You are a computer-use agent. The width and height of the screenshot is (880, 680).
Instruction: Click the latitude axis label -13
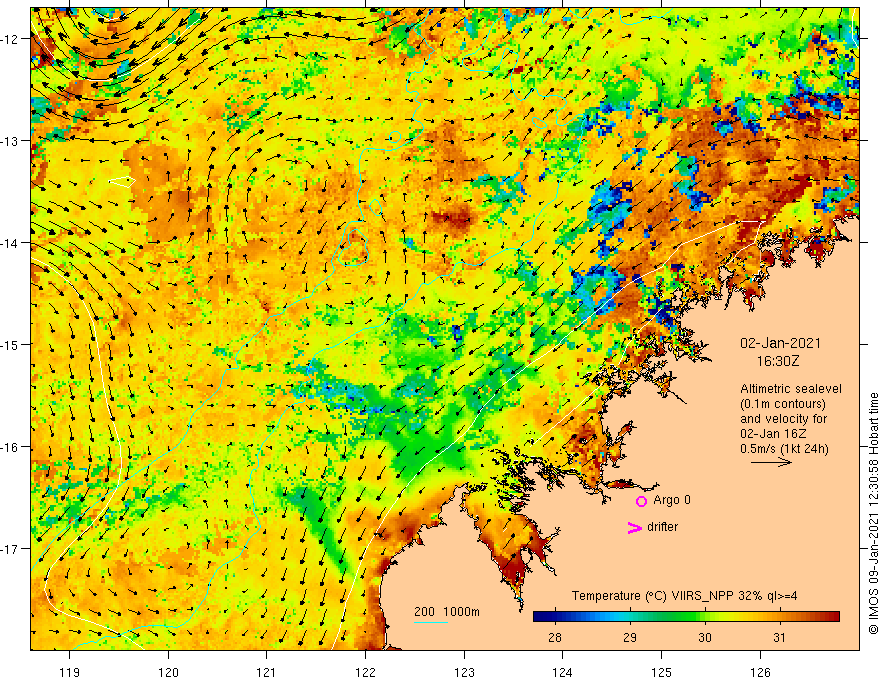(x=11, y=141)
